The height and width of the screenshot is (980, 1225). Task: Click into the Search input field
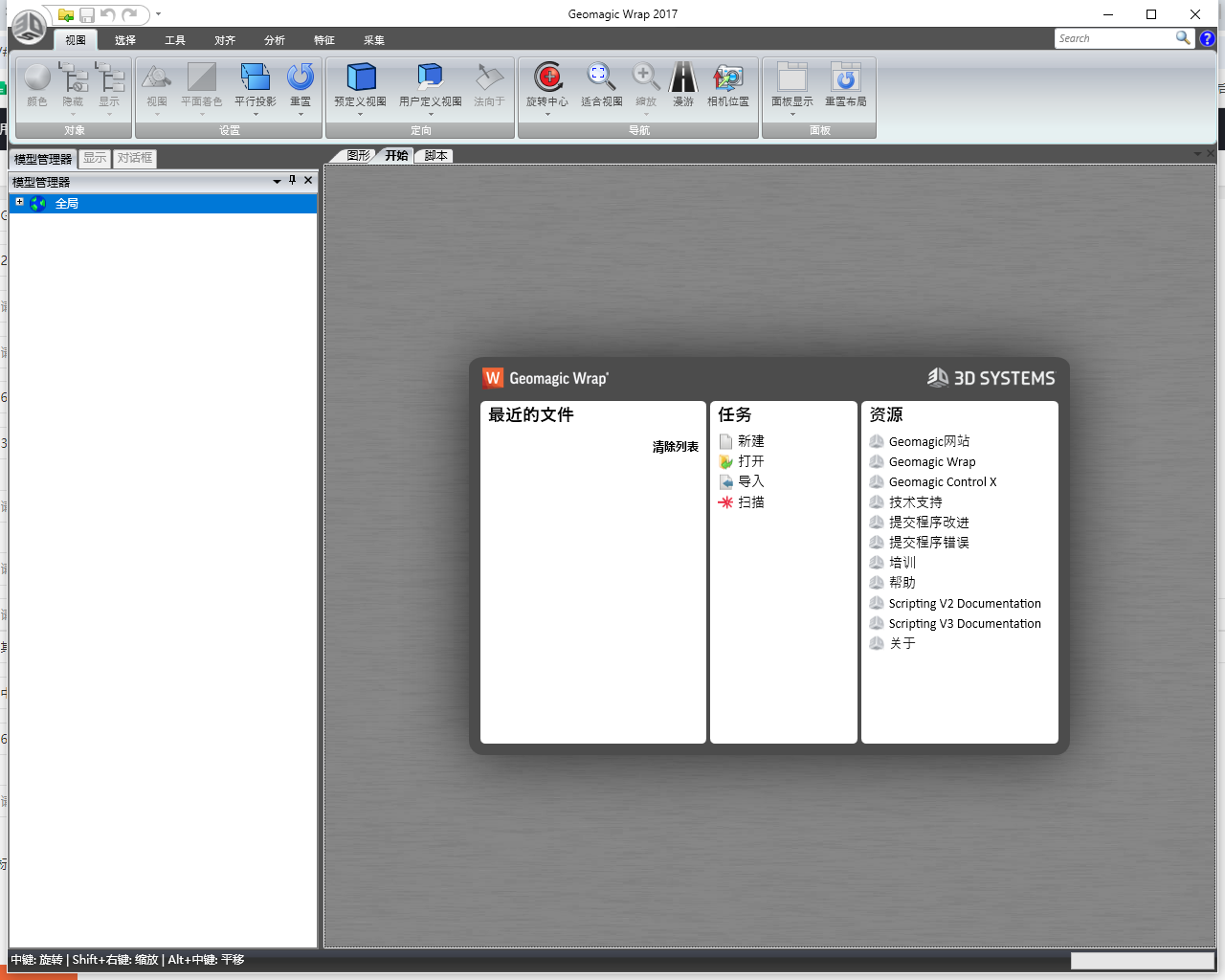[x=1115, y=38]
